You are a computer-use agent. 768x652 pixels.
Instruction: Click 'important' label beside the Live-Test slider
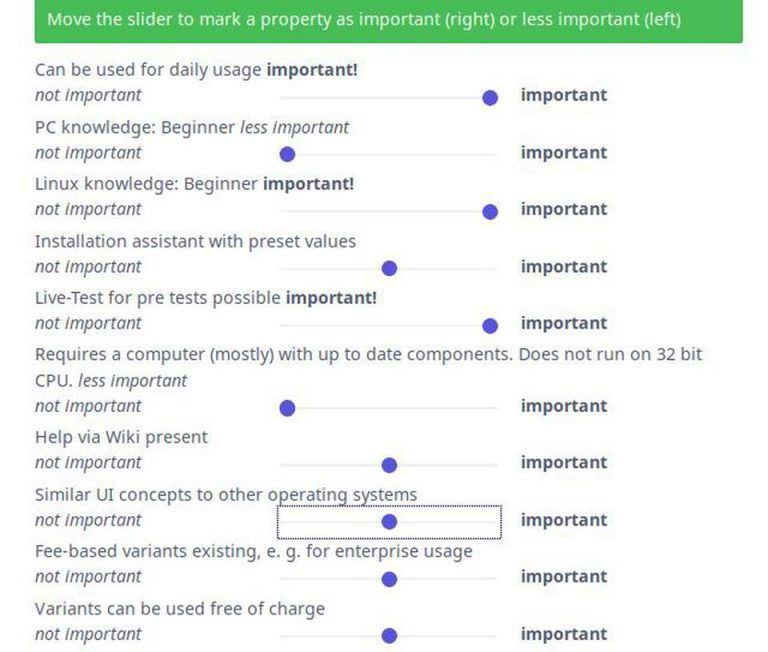563,324
